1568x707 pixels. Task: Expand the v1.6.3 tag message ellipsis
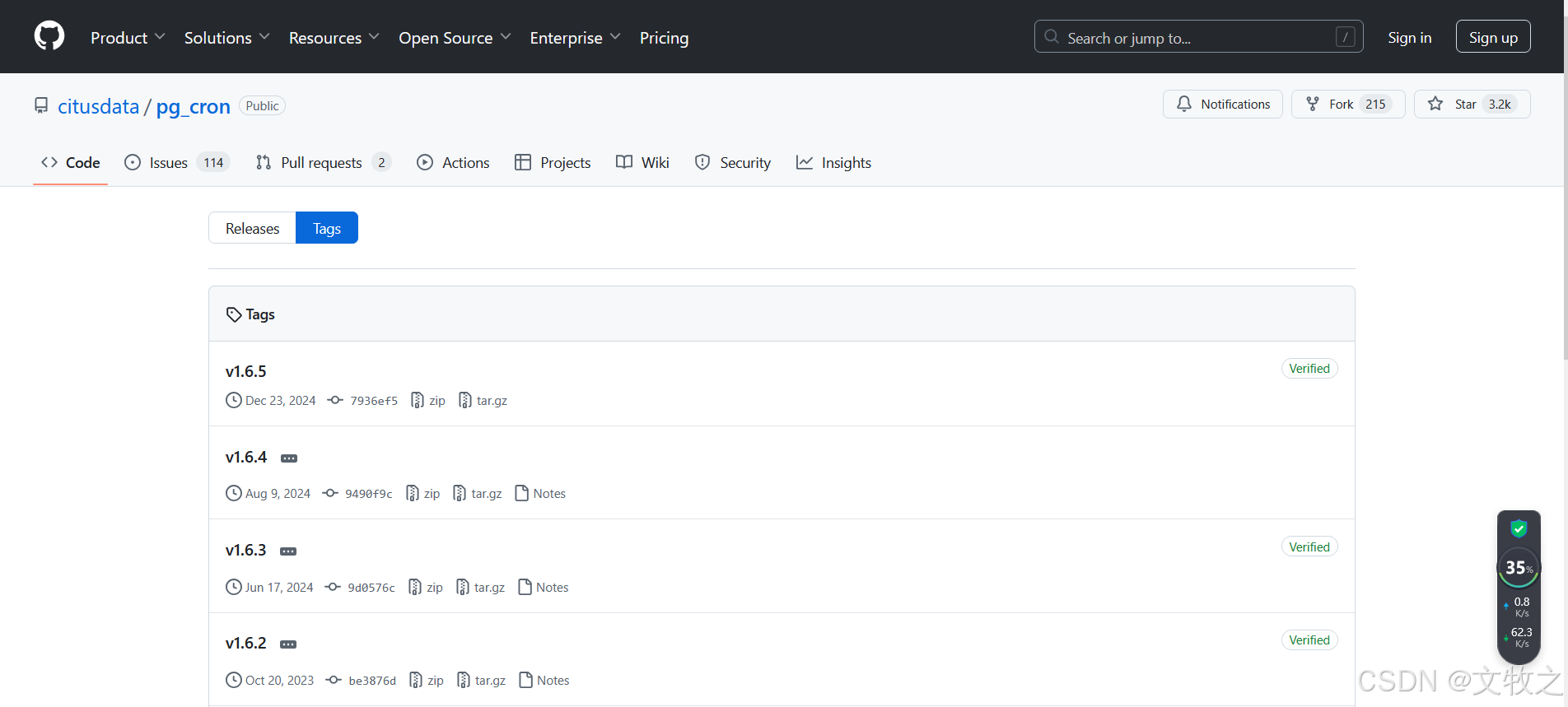[288, 551]
